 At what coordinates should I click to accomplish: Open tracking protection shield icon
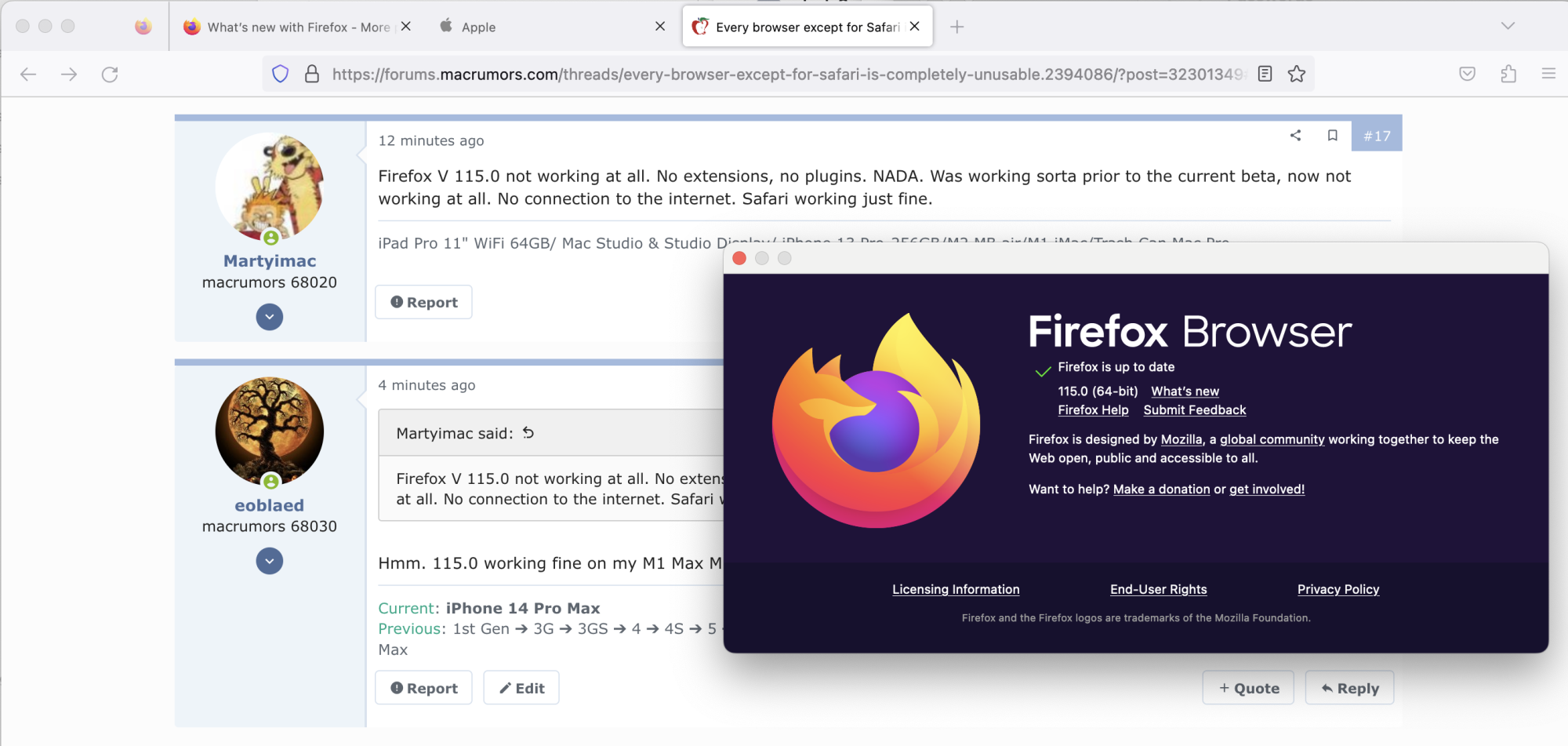(x=280, y=74)
